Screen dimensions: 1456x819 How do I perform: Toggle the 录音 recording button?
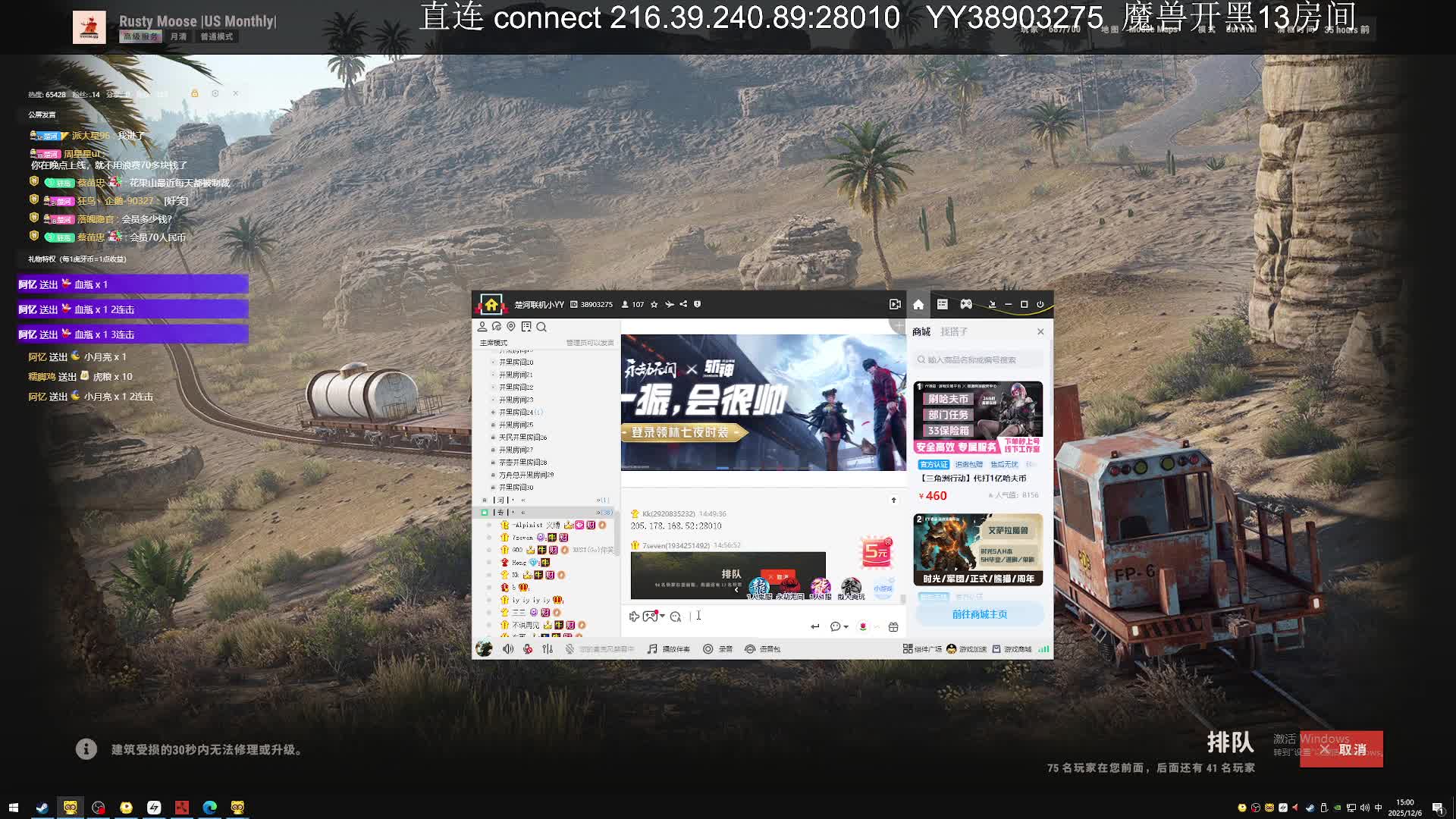point(717,649)
